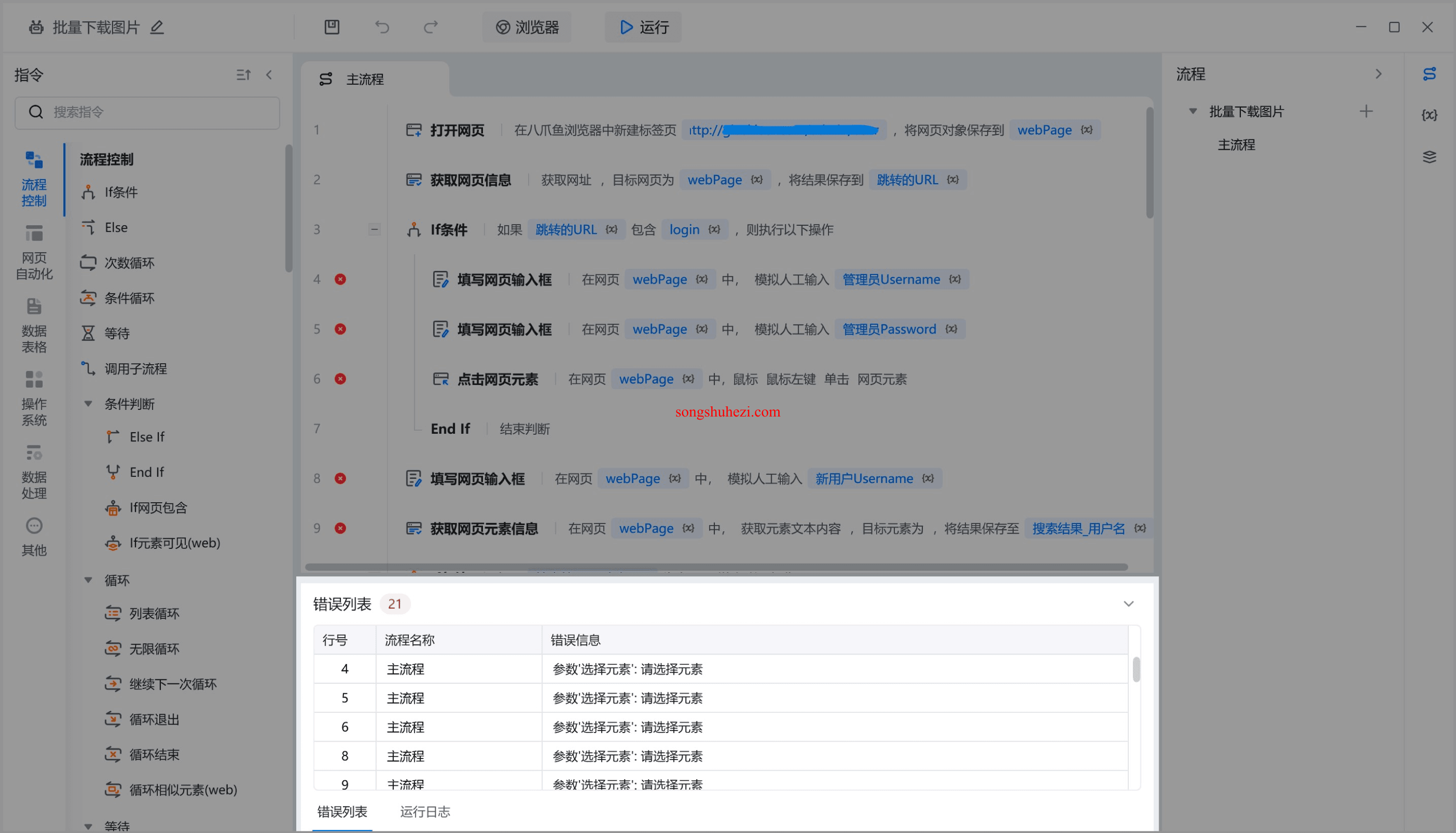Collapse the 循环 group
Viewport: 1456px width, 833px height.
pyautogui.click(x=88, y=580)
